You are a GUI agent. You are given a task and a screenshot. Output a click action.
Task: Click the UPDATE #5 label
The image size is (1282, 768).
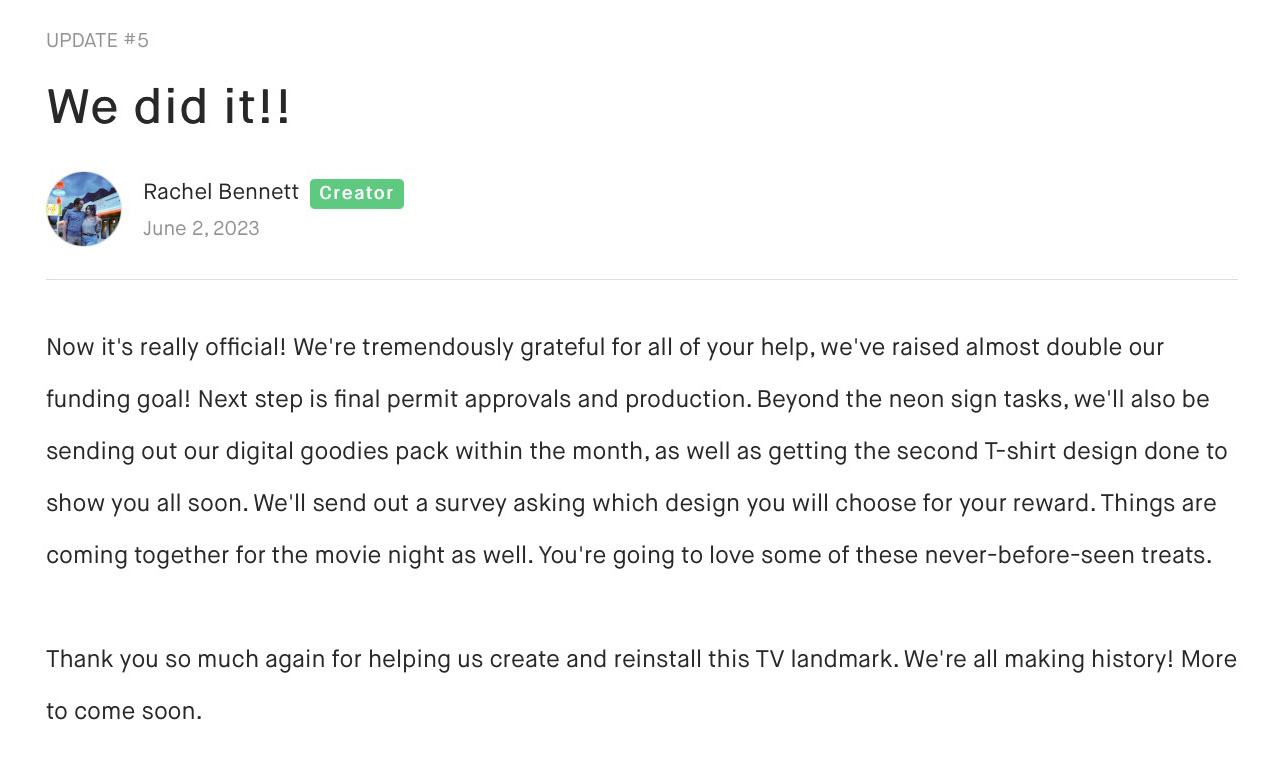coord(97,41)
